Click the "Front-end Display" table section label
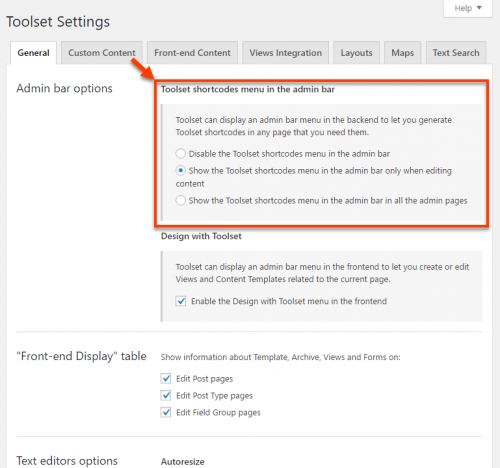500x468 pixels. [x=82, y=356]
